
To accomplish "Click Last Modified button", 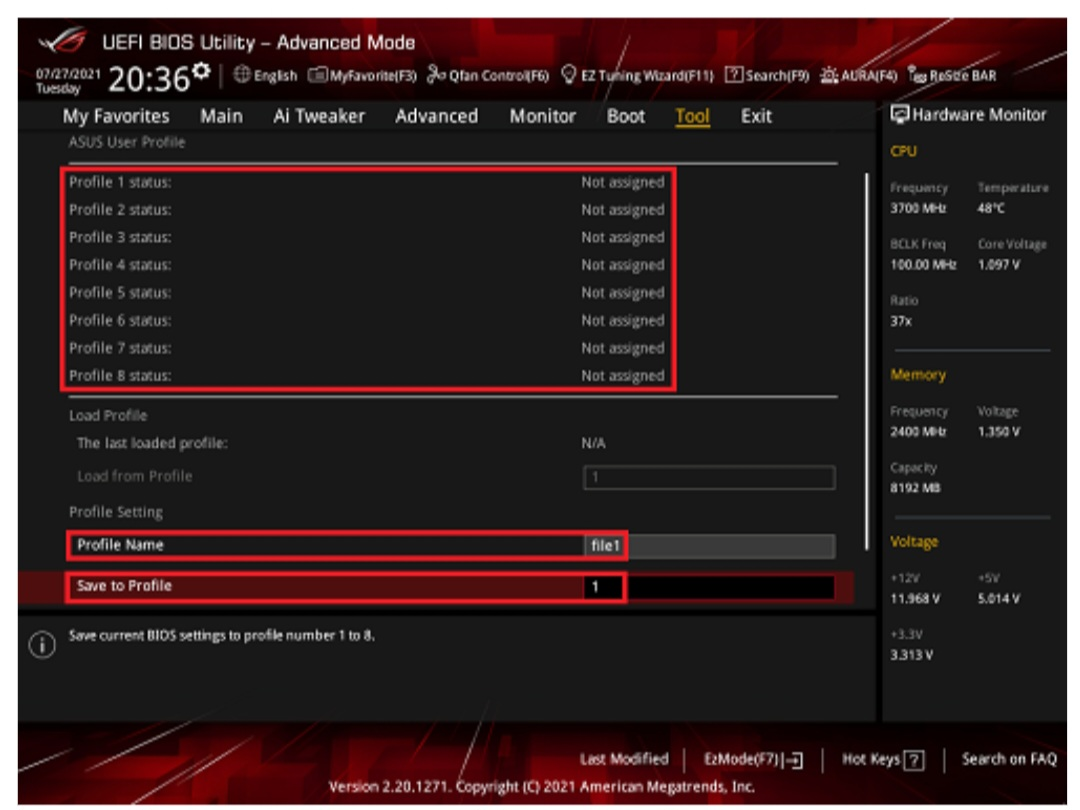I will pos(624,759).
